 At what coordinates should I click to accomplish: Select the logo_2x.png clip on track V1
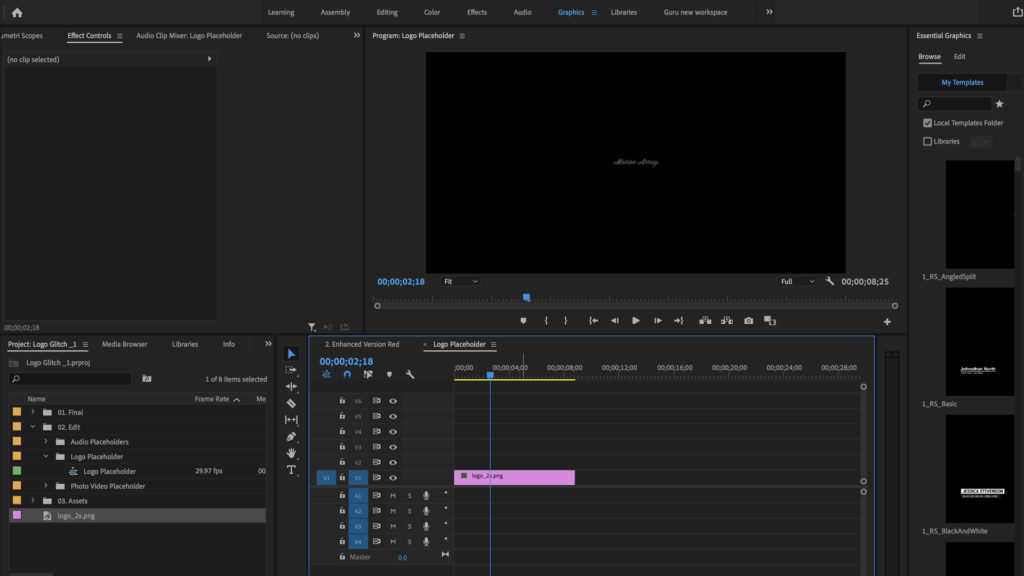click(x=515, y=477)
